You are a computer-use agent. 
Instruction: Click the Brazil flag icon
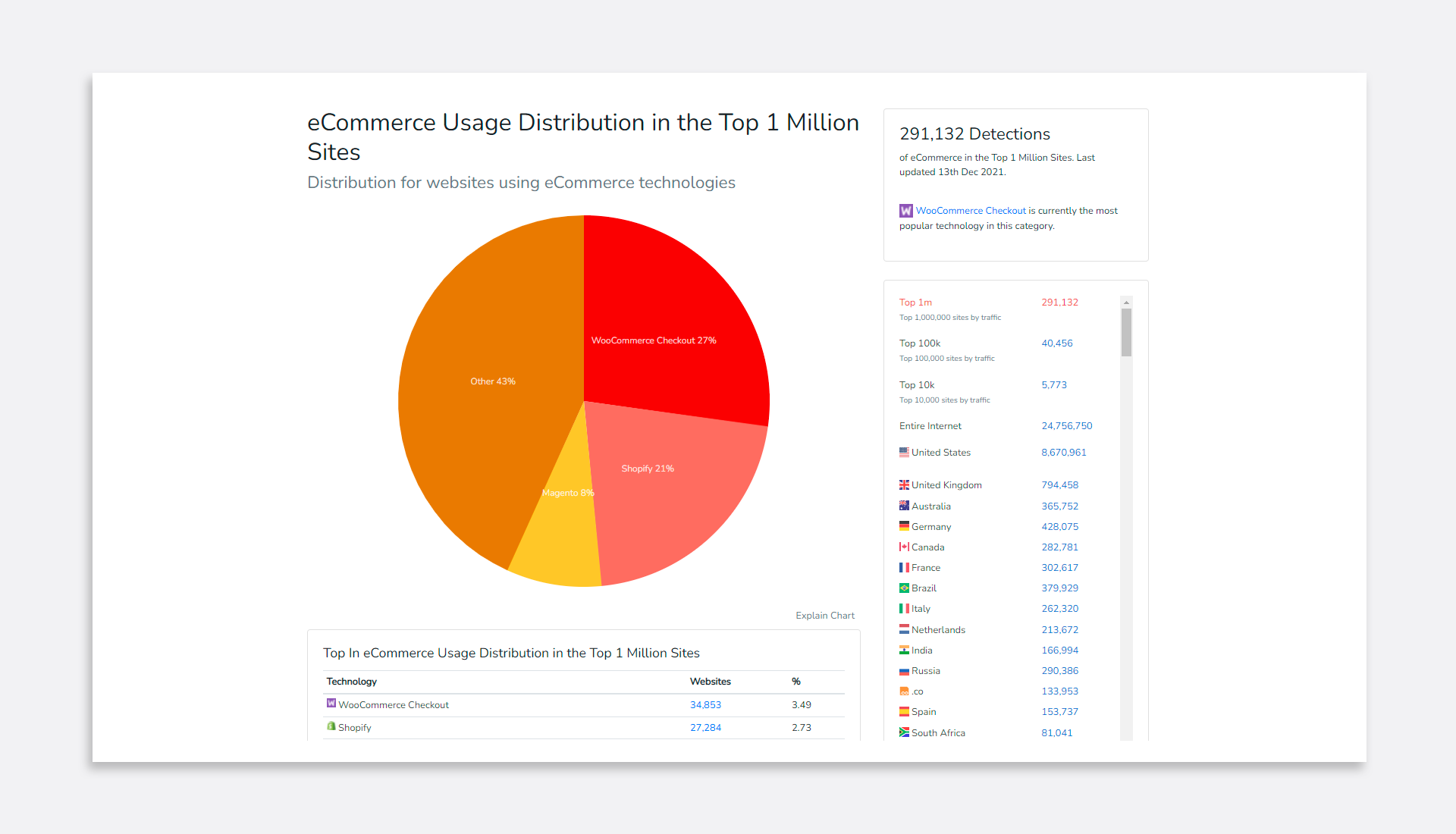(904, 588)
